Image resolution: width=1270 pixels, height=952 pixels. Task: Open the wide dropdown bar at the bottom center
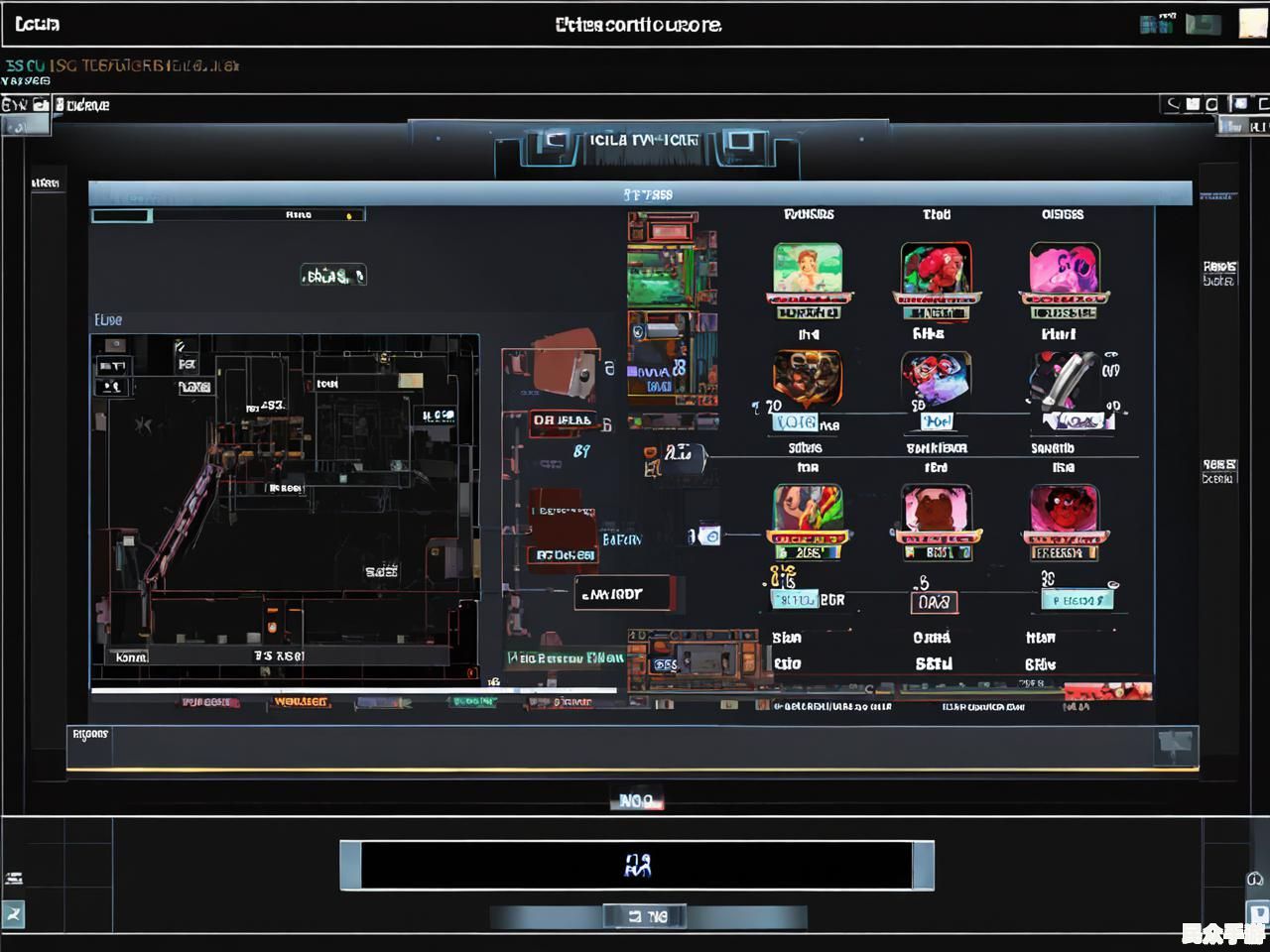click(x=636, y=865)
